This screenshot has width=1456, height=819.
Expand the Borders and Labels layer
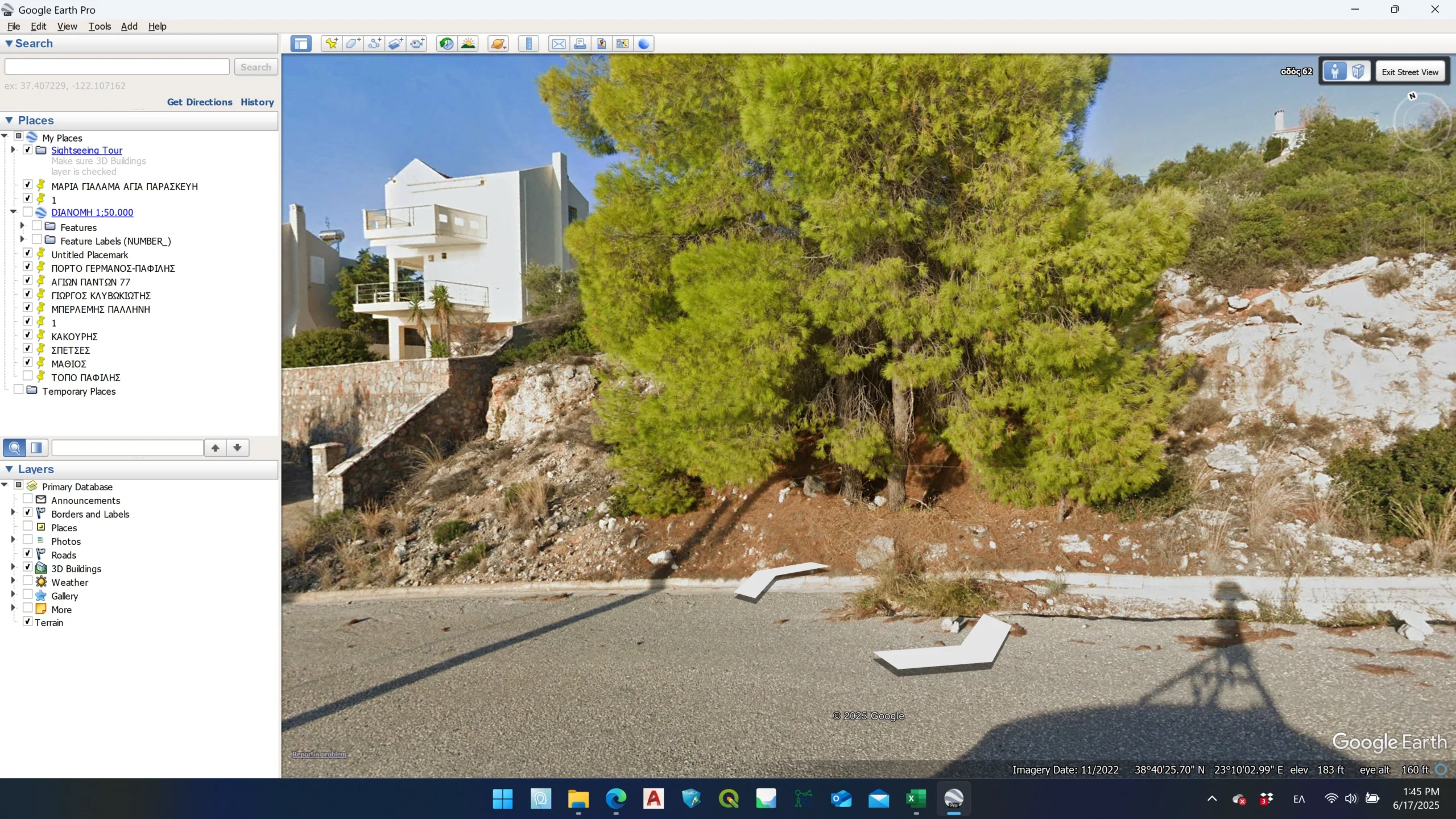tap(13, 513)
